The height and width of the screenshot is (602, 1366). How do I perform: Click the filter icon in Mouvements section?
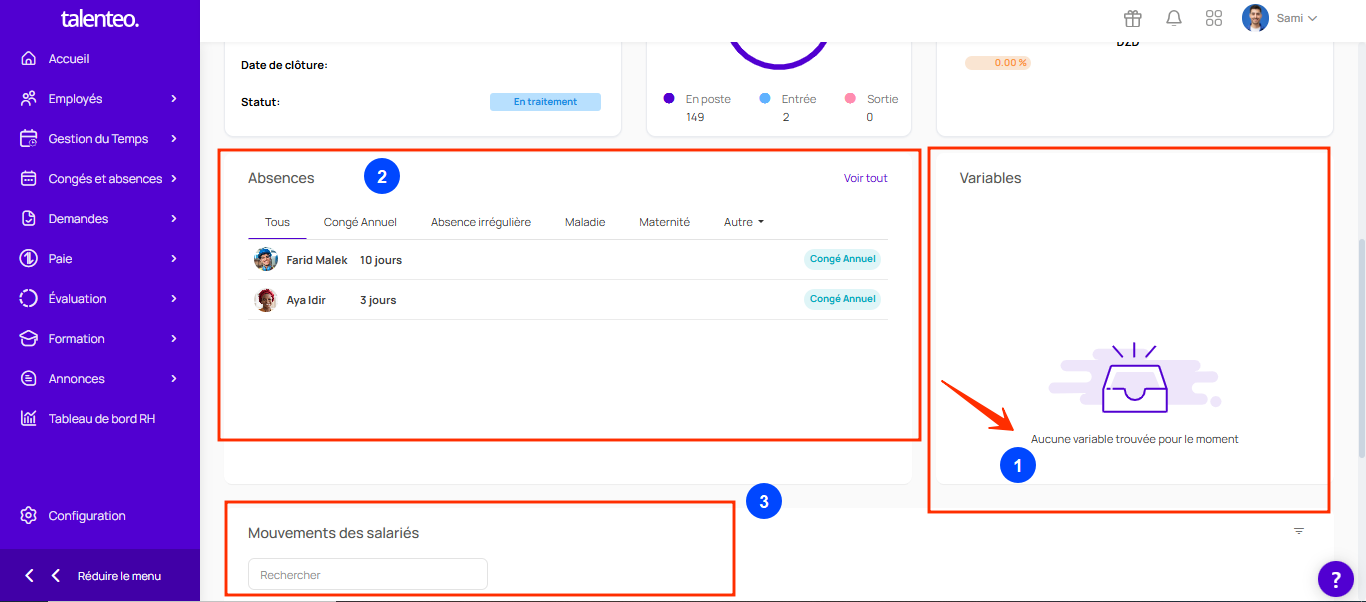pyautogui.click(x=1299, y=531)
